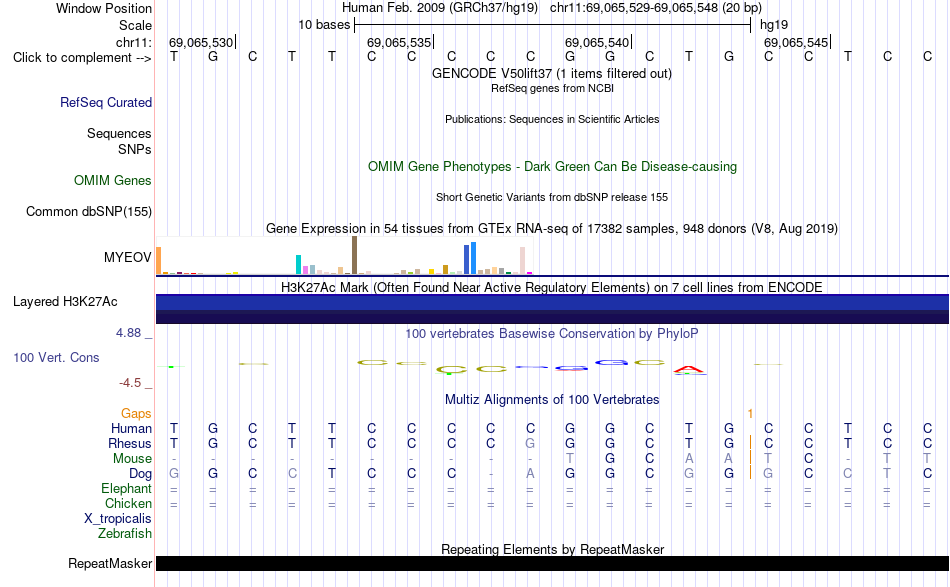950x587 pixels.
Task: Click the tall brown bar in MYEOV chart
Action: (x=354, y=256)
